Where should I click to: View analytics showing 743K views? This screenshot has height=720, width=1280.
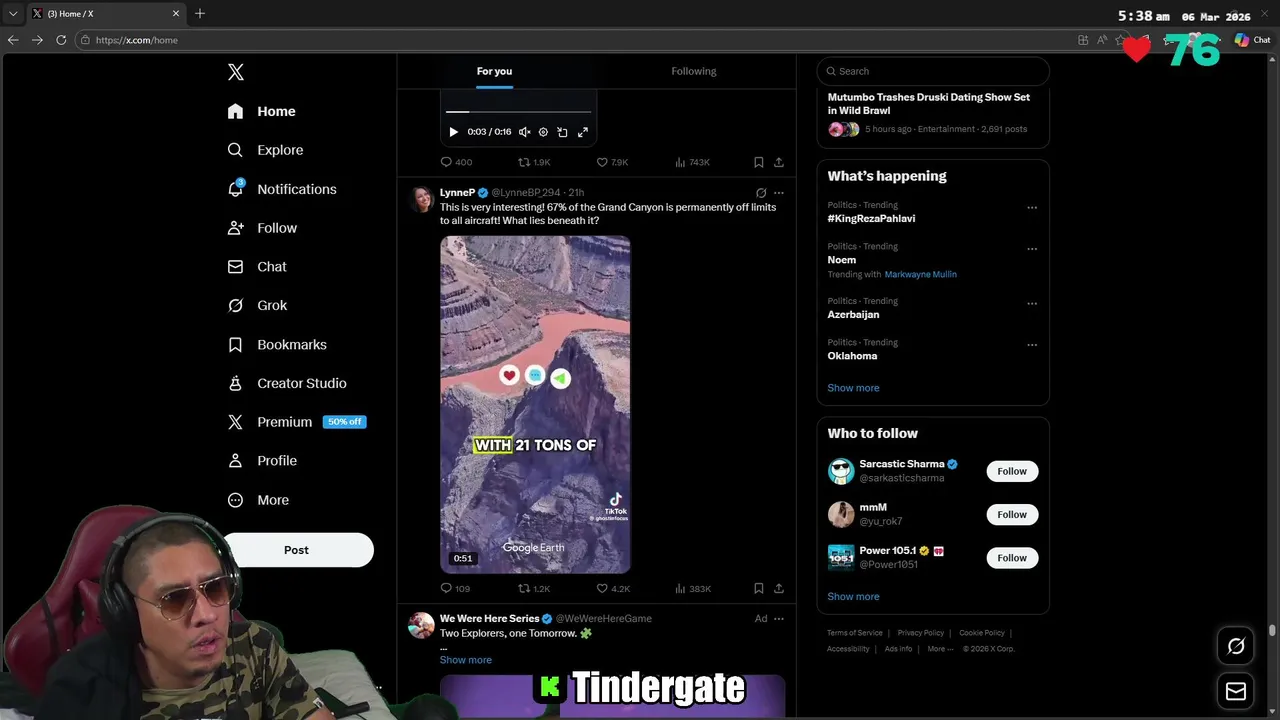[x=692, y=162]
